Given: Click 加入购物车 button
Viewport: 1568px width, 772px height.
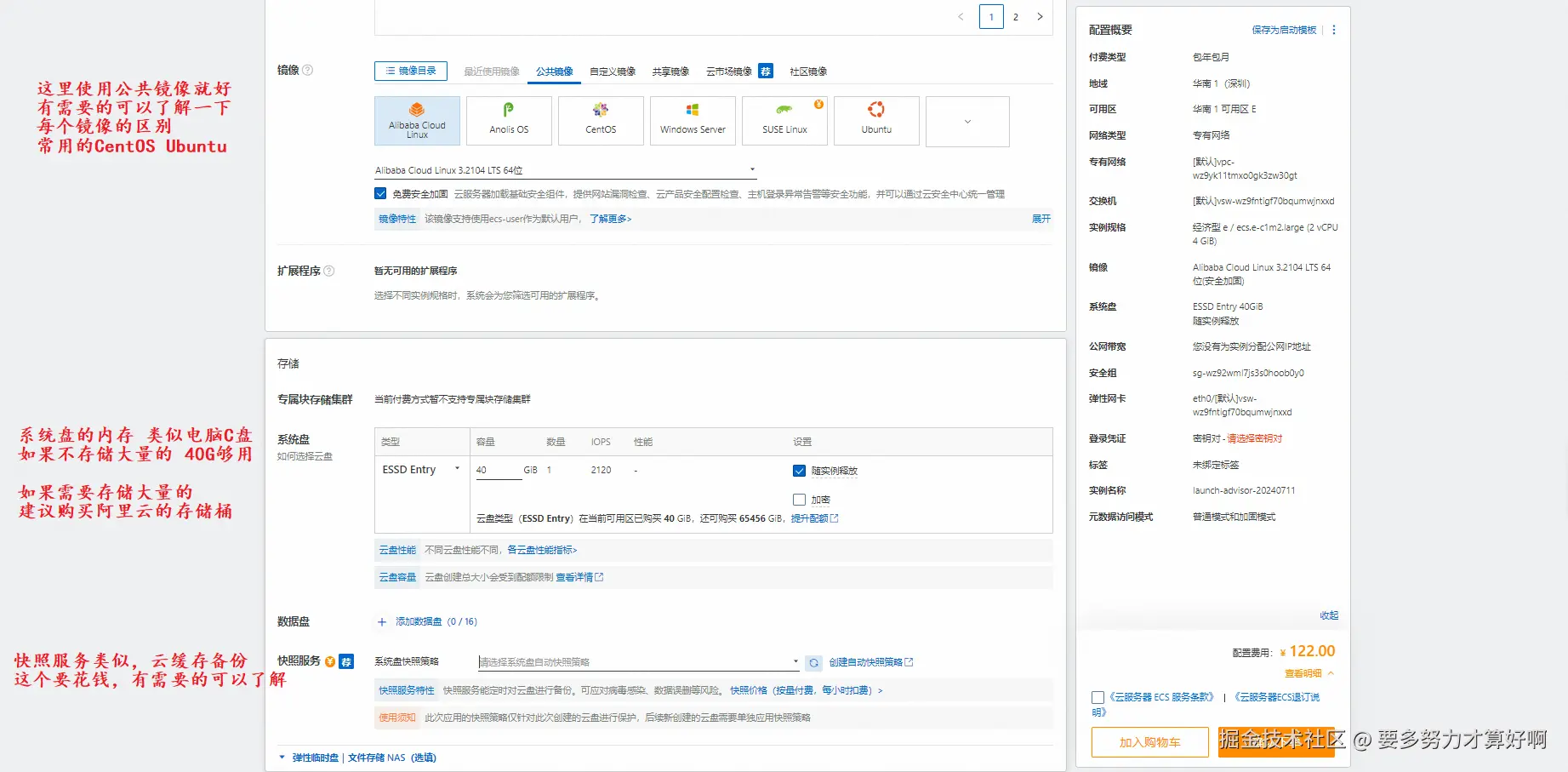Looking at the screenshot, I should click(1149, 742).
